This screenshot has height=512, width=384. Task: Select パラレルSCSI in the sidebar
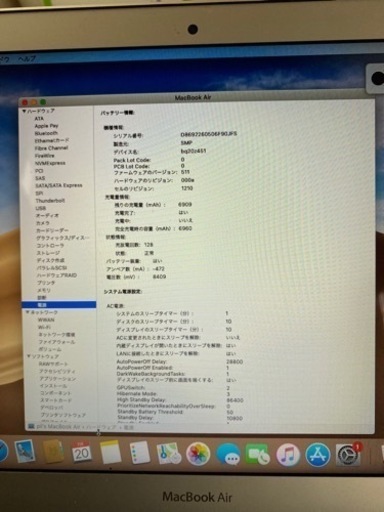(52, 268)
